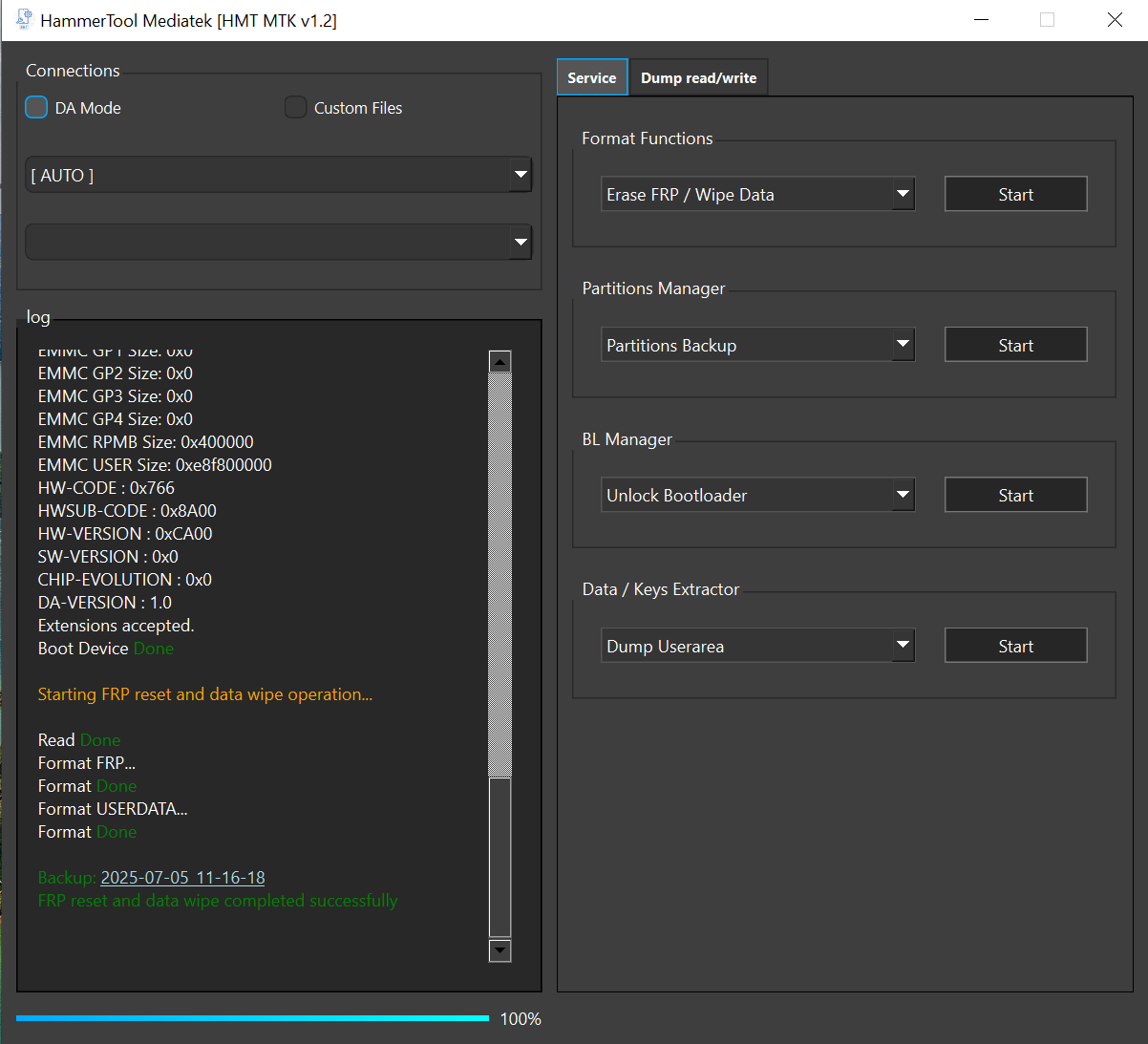Switch to the Dump read/write tab
The height and width of the screenshot is (1044, 1148).
(698, 77)
